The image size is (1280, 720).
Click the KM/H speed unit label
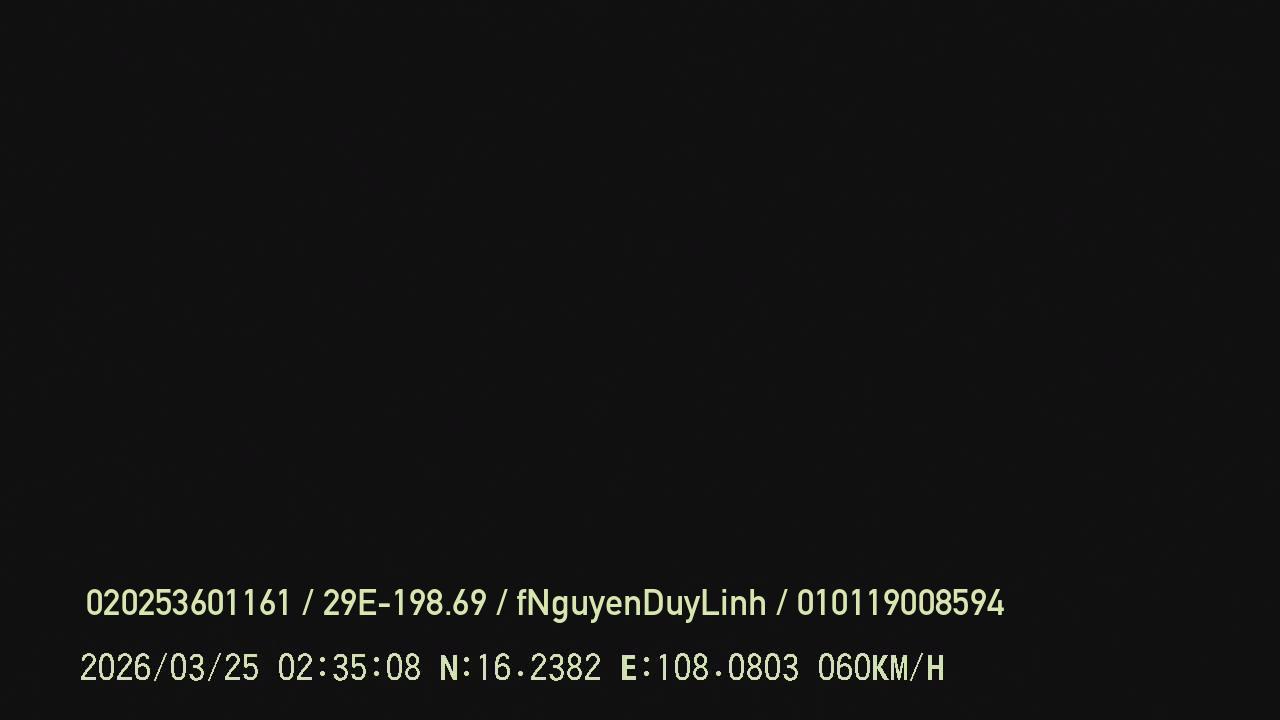(x=908, y=668)
